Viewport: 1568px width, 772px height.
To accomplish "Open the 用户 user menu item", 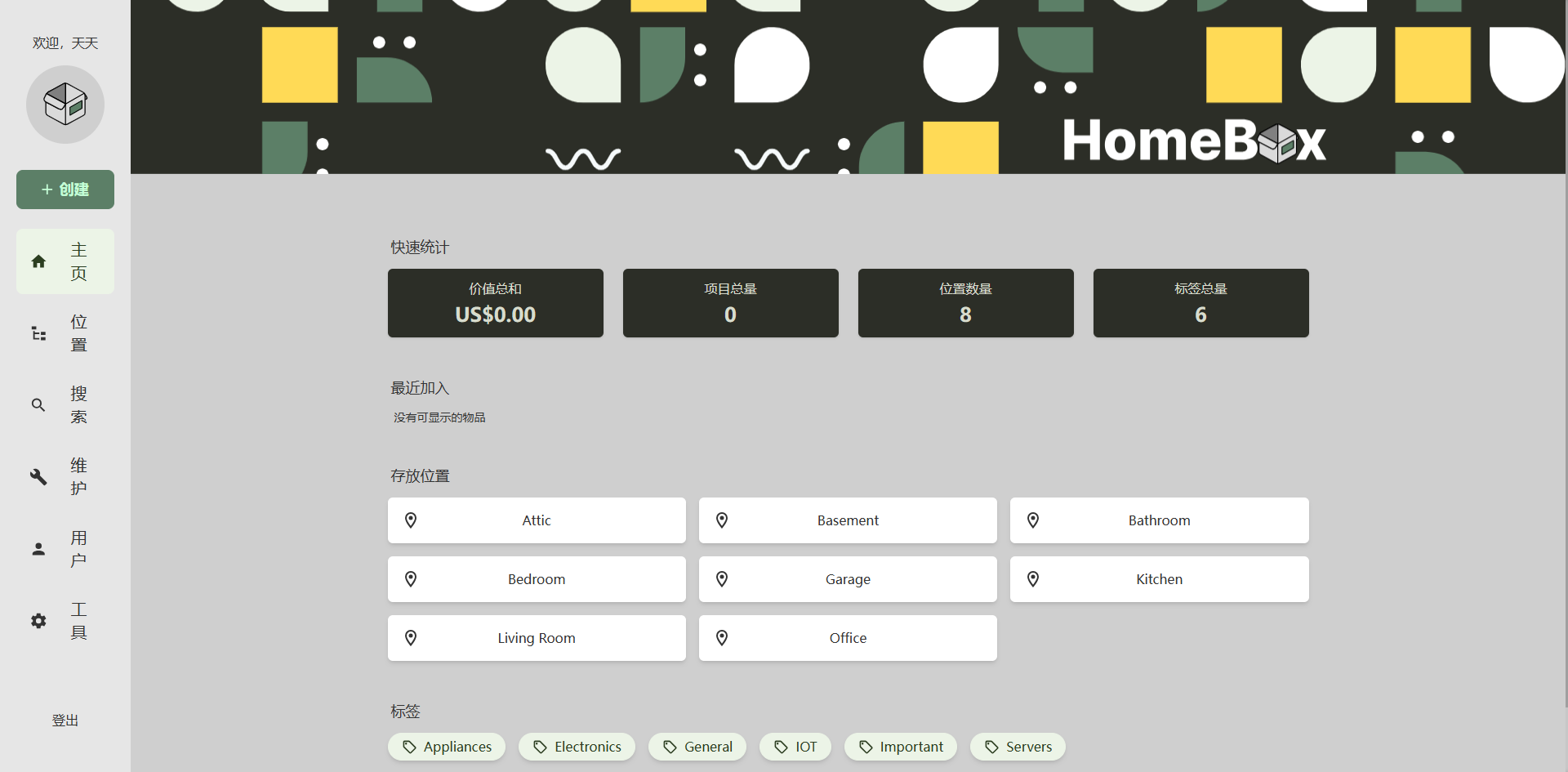I will [x=65, y=549].
